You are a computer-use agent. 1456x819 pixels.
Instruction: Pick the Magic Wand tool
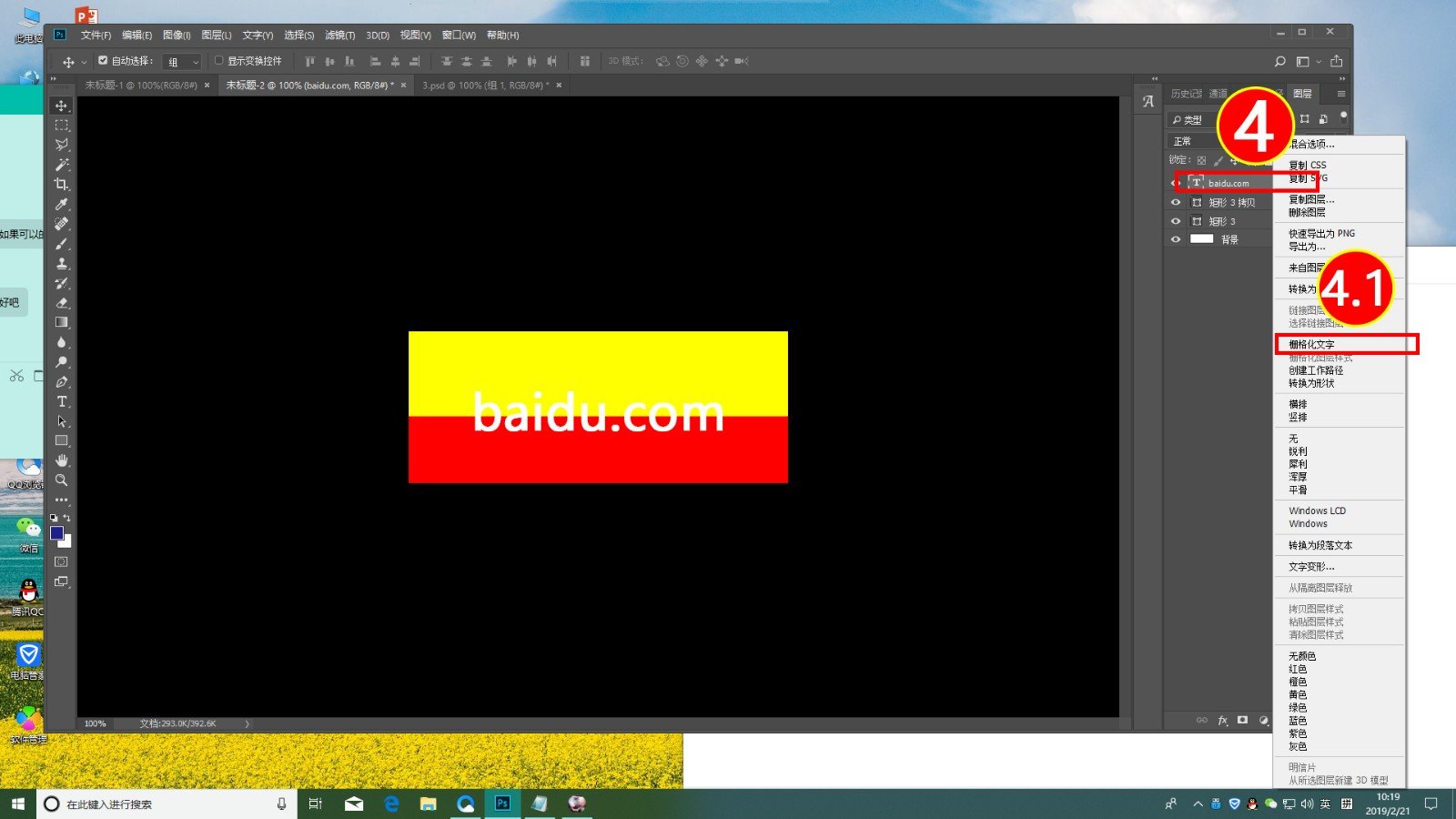[x=62, y=165]
